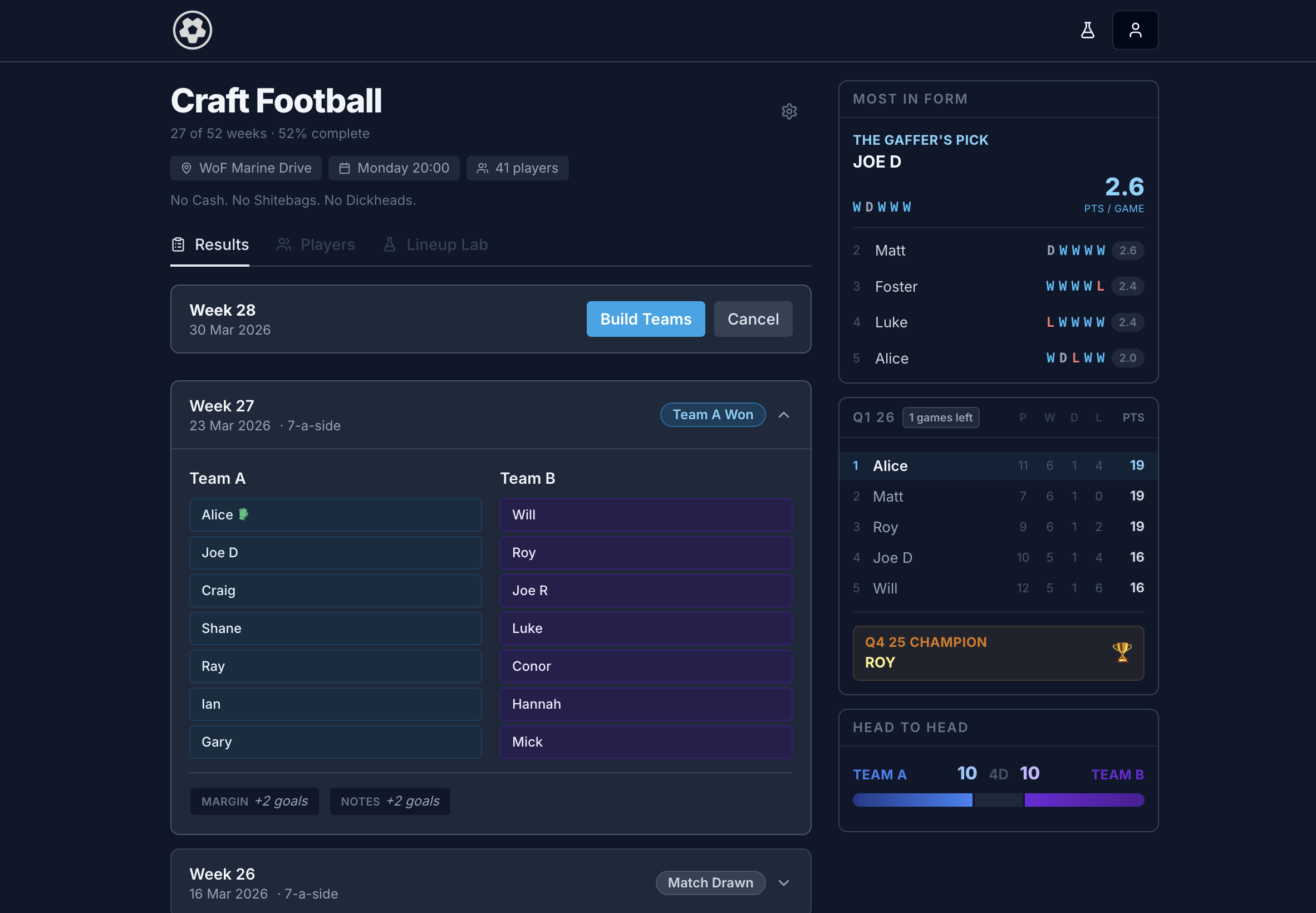This screenshot has height=913, width=1316.
Task: Open the 1 games left badge
Action: (x=940, y=417)
